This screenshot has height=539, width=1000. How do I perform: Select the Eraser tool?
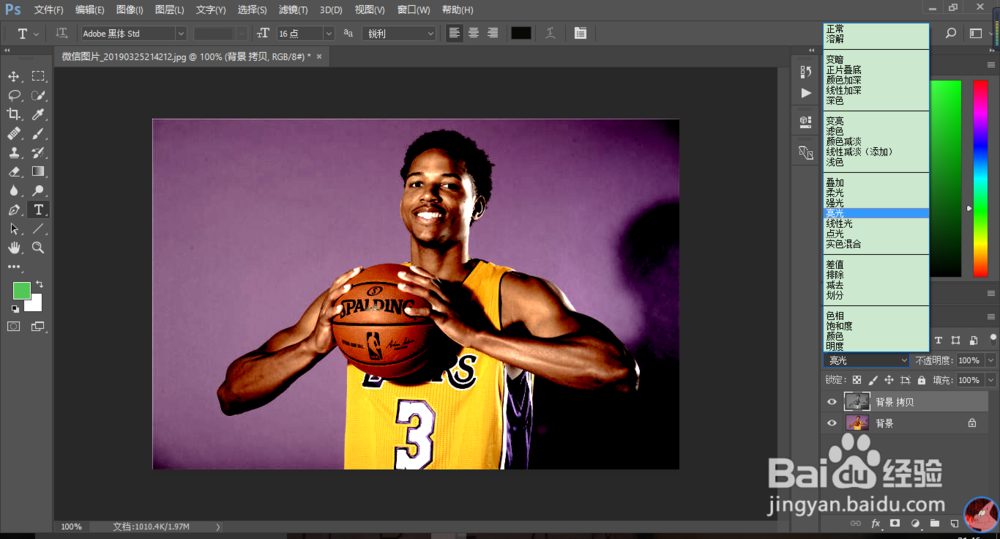point(15,171)
